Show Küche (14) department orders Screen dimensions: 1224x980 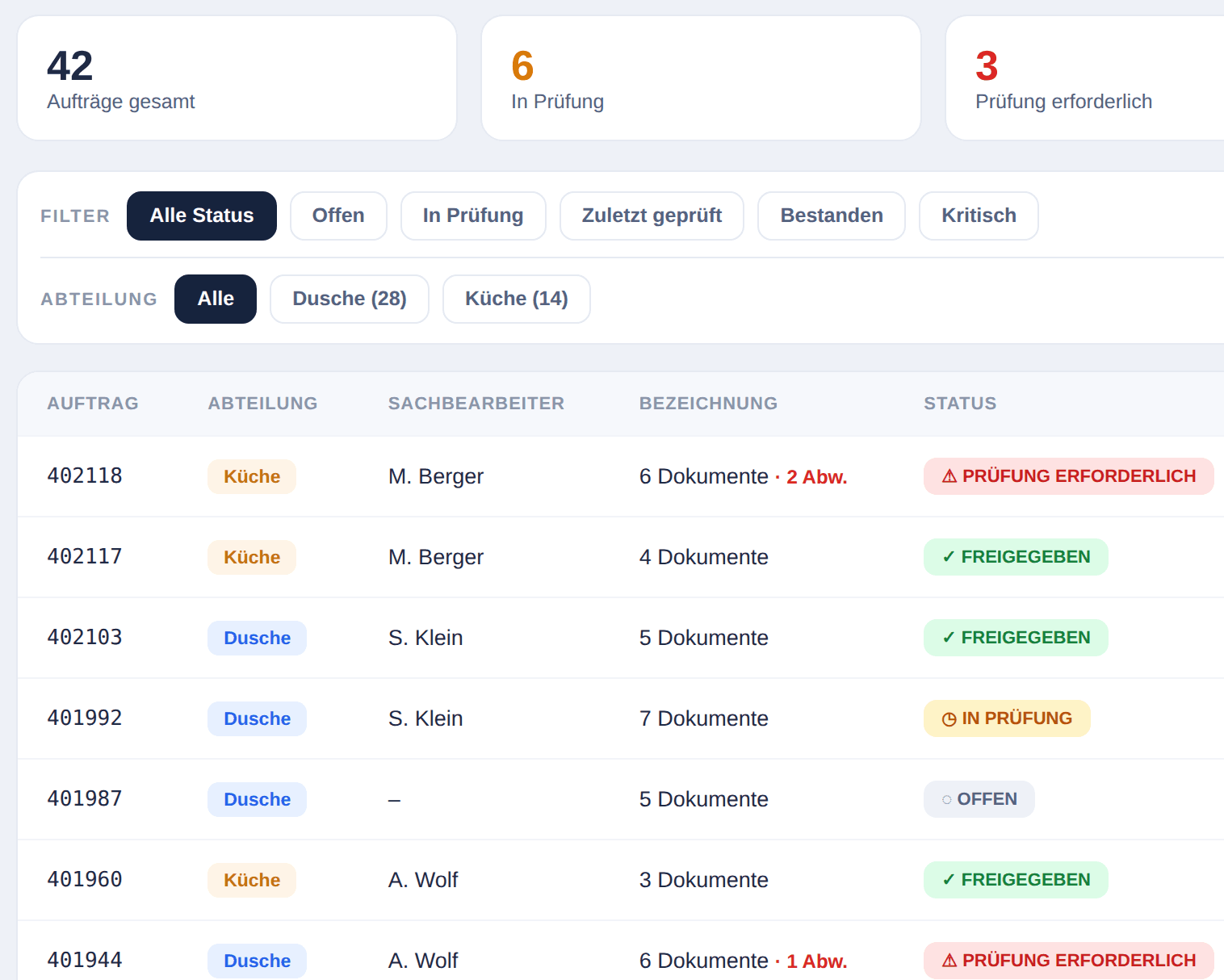point(517,299)
